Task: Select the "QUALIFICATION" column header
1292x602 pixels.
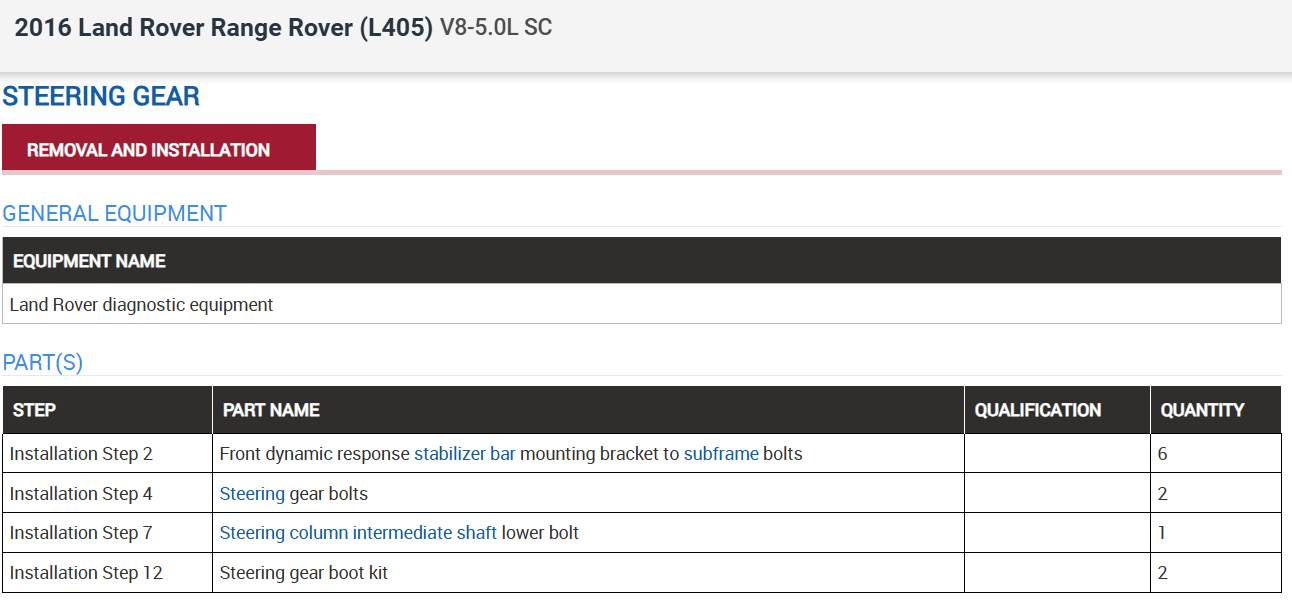Action: pos(1038,410)
